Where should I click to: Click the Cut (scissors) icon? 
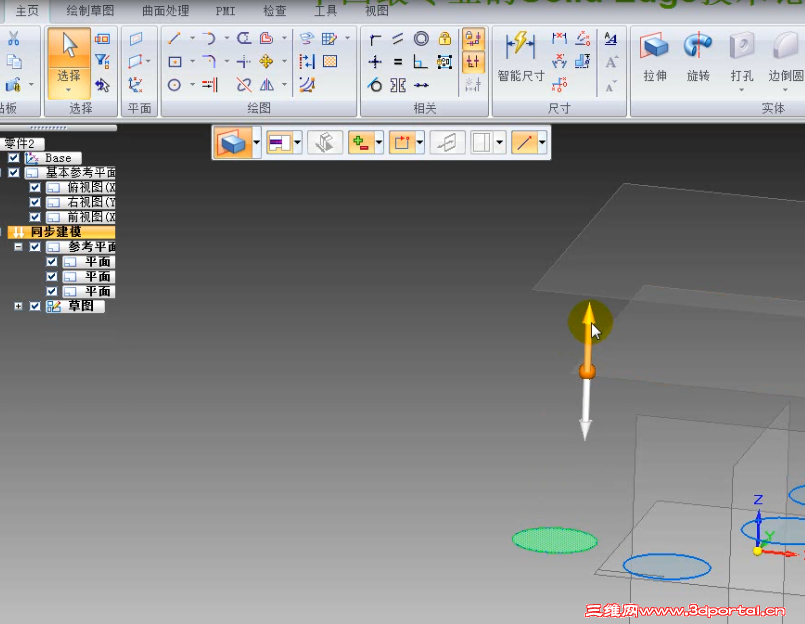coord(13,38)
